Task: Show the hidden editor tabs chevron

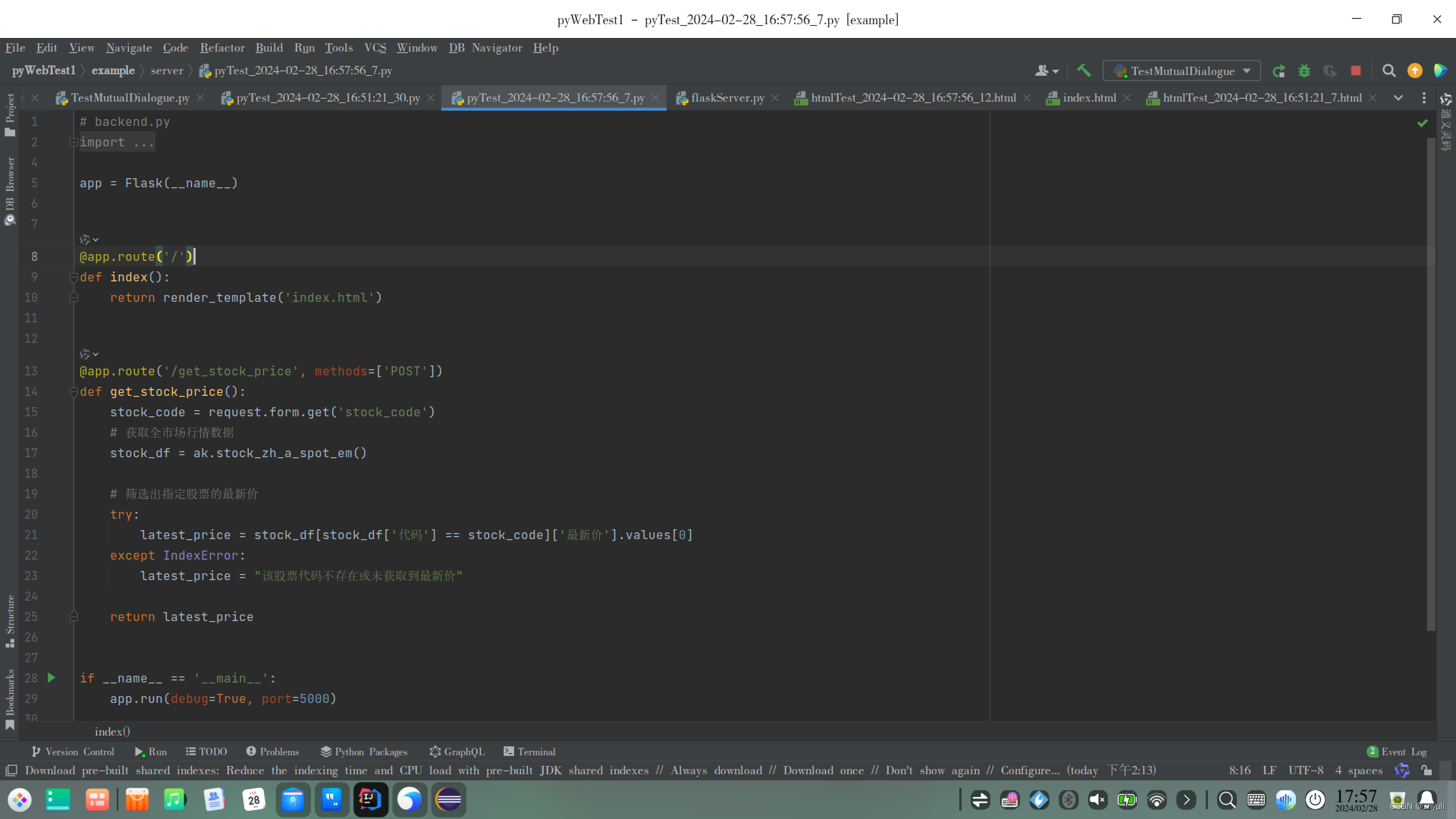Action: pos(1398,98)
